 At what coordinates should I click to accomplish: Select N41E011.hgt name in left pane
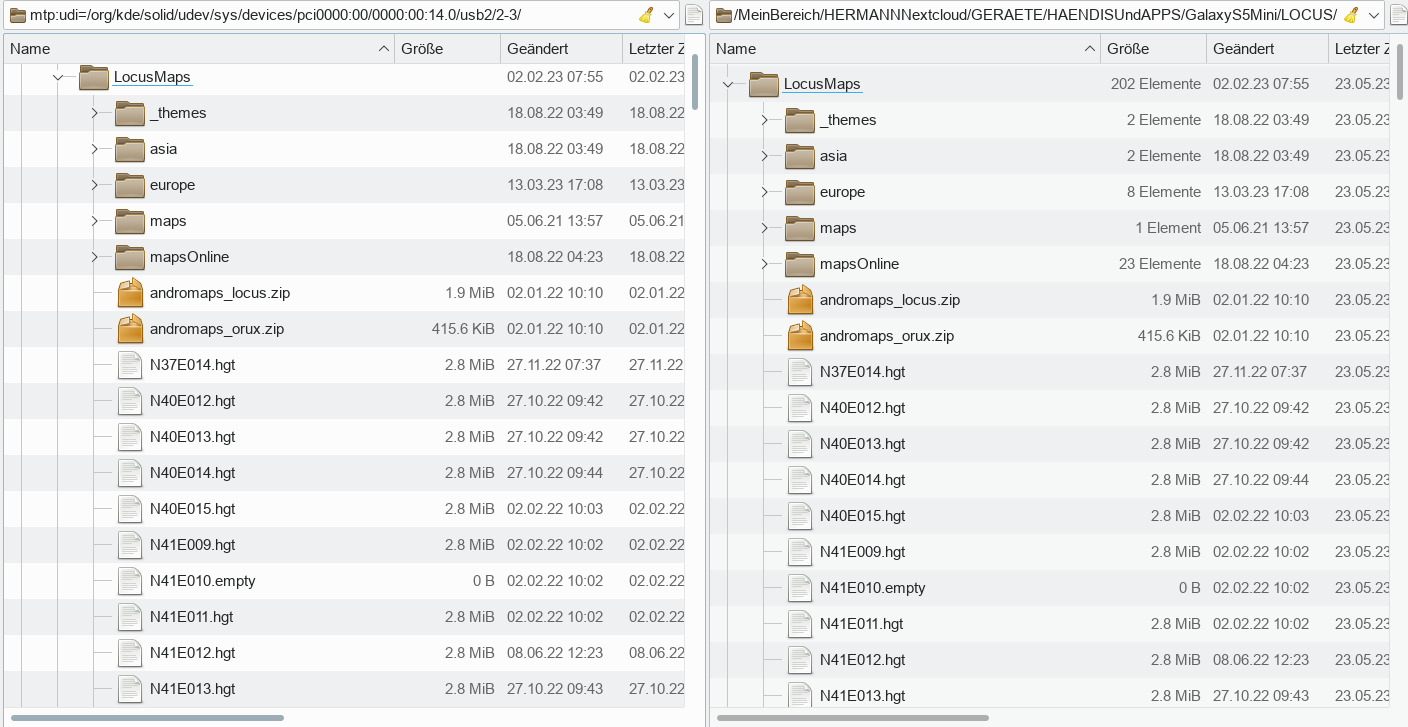pos(192,617)
